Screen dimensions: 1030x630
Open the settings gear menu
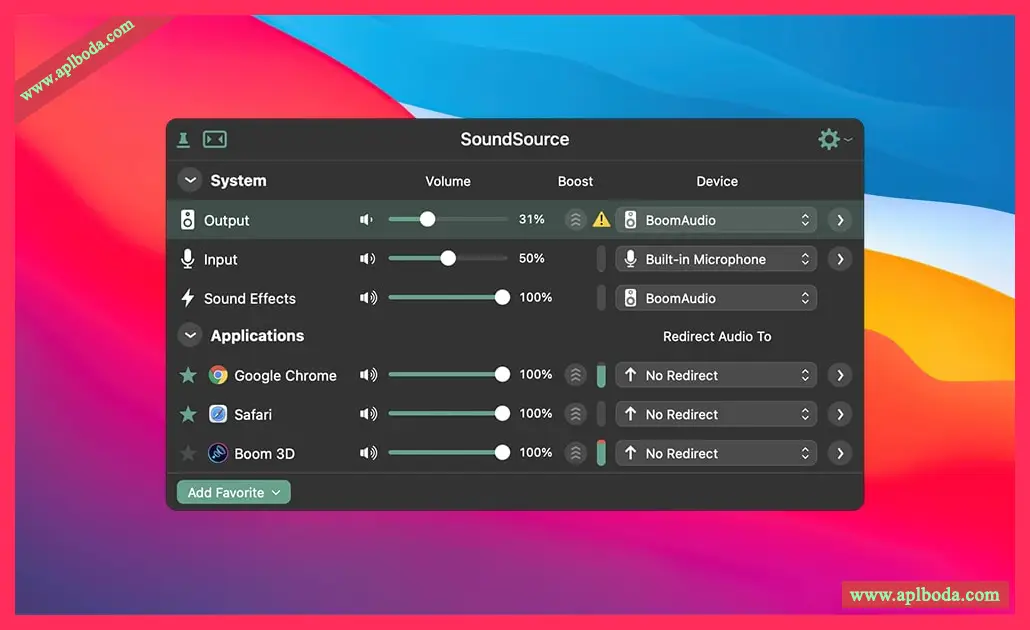coord(830,140)
